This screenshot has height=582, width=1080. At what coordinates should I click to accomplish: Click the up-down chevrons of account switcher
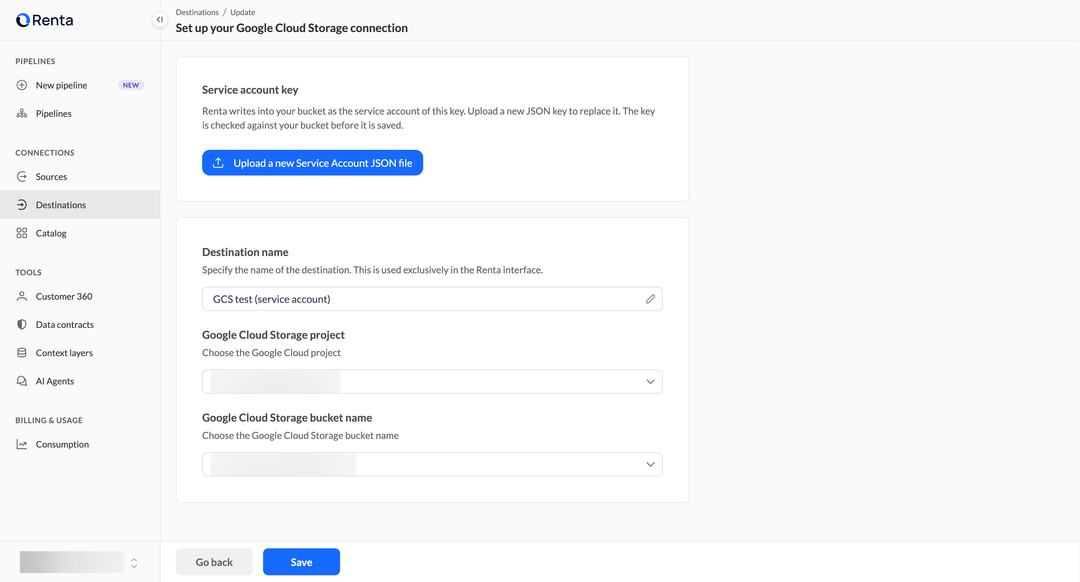pos(134,563)
